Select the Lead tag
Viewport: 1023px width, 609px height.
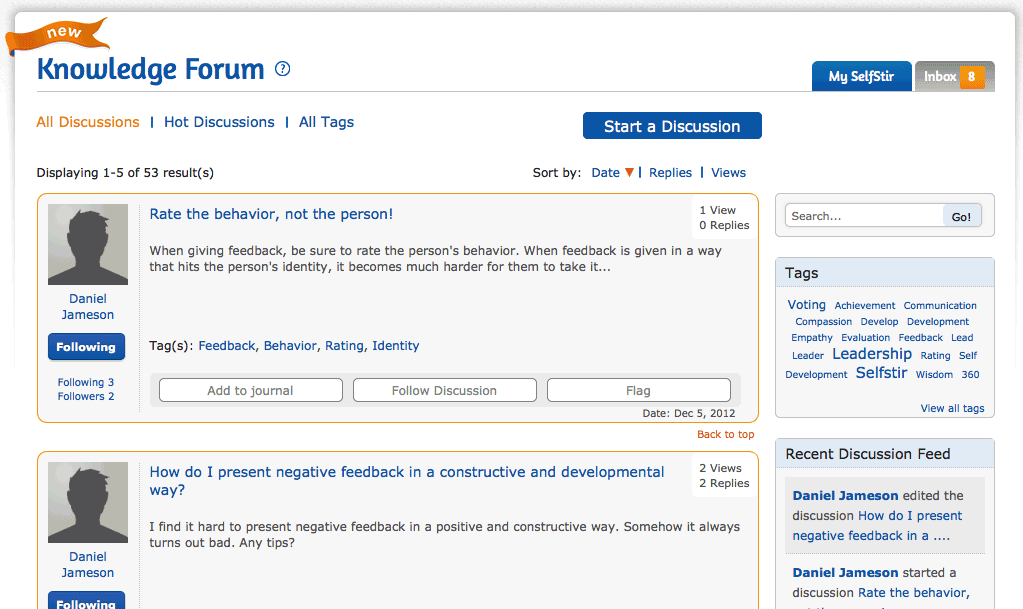pos(962,337)
